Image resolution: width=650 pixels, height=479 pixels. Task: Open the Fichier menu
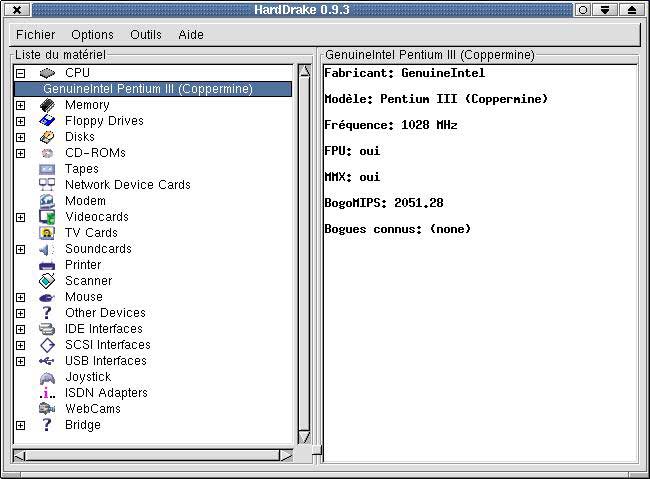point(36,34)
